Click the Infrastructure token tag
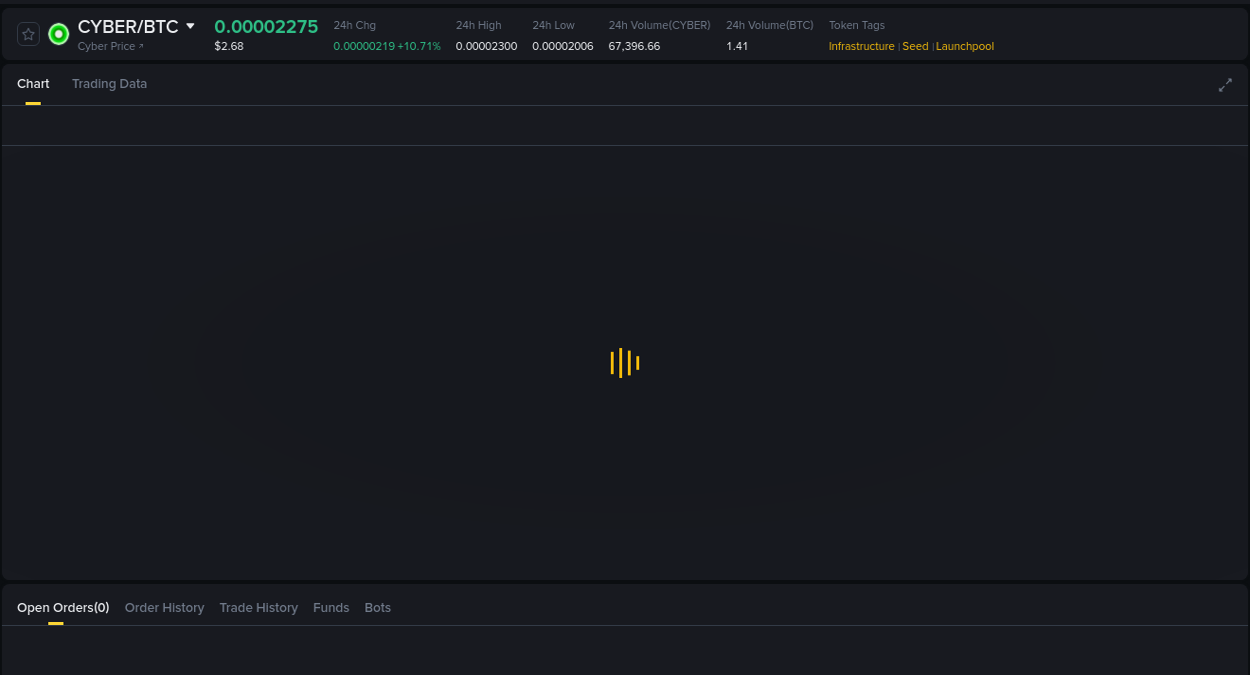The height and width of the screenshot is (675, 1250). click(861, 46)
